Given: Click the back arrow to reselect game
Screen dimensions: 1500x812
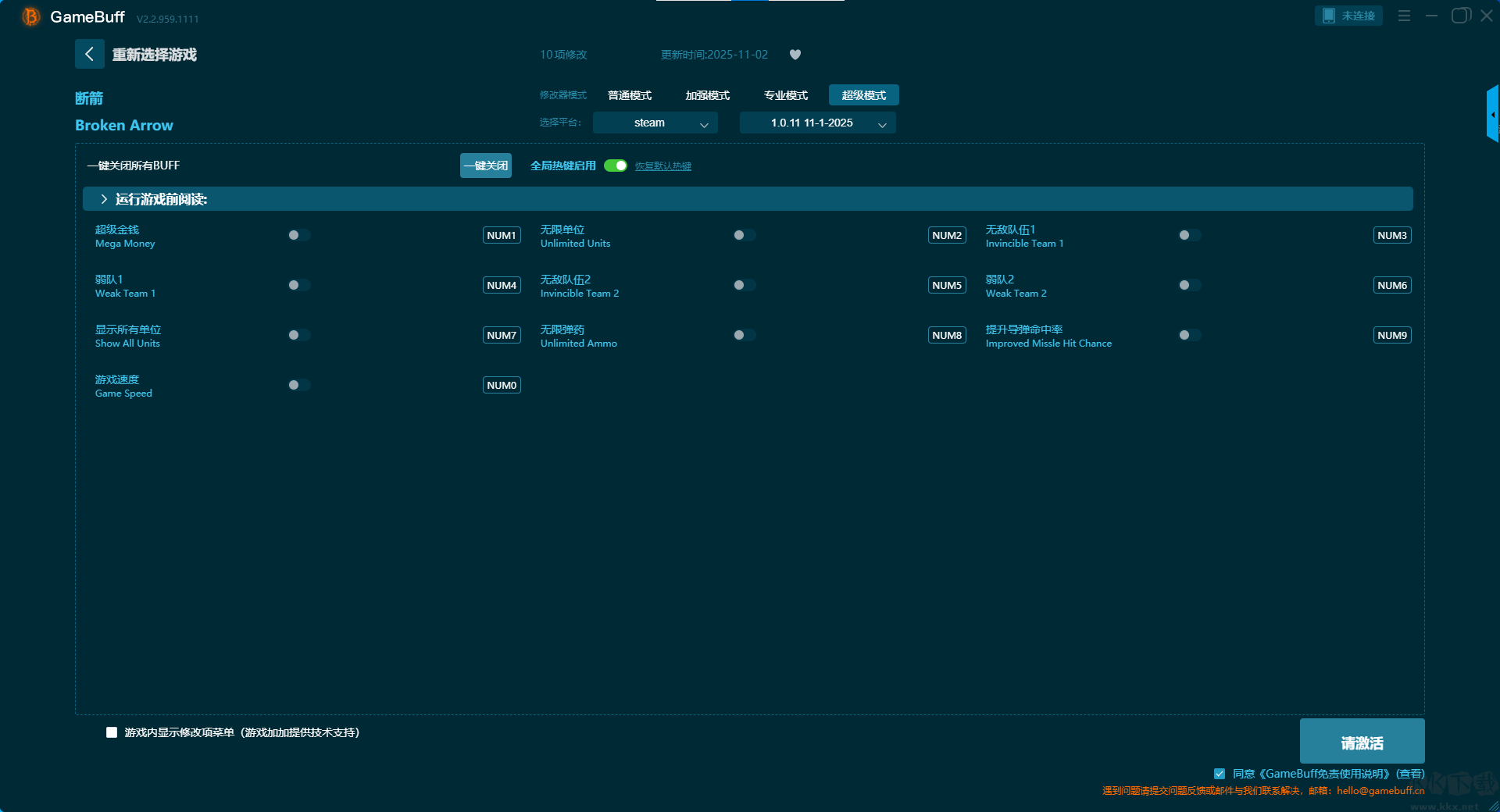Looking at the screenshot, I should [89, 54].
